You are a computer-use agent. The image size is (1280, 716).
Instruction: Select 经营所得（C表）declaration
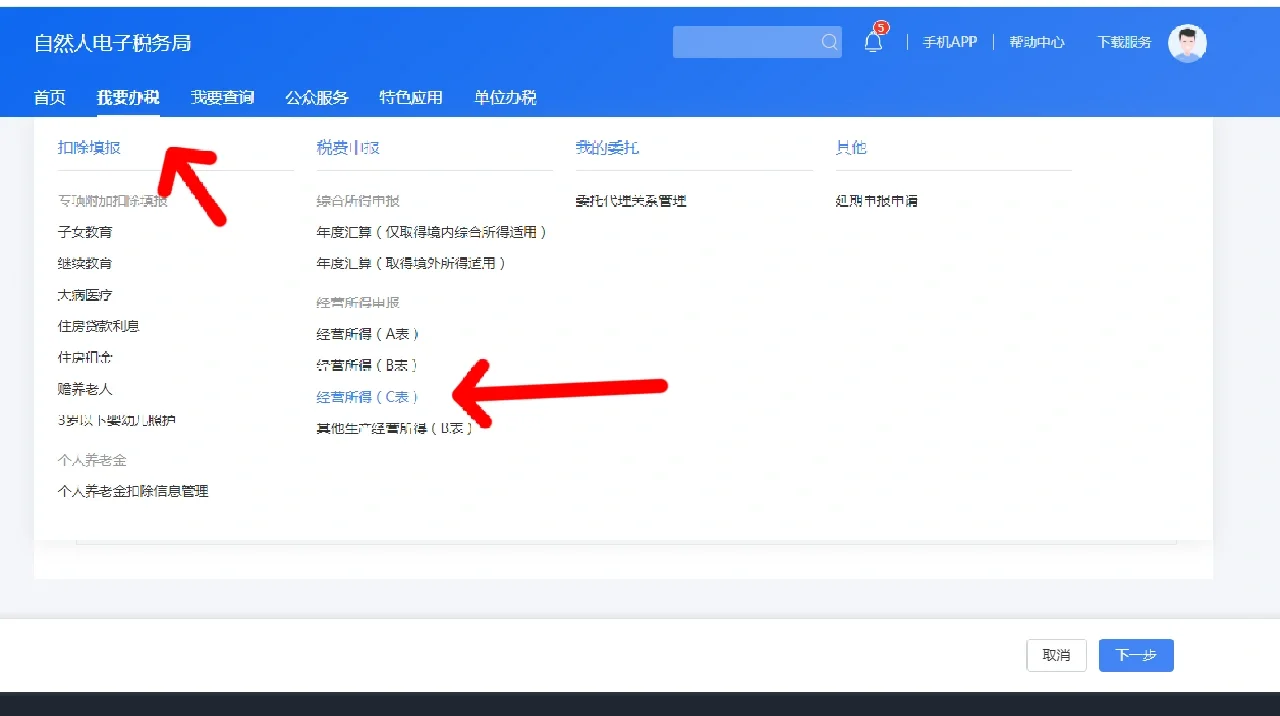[x=367, y=397]
